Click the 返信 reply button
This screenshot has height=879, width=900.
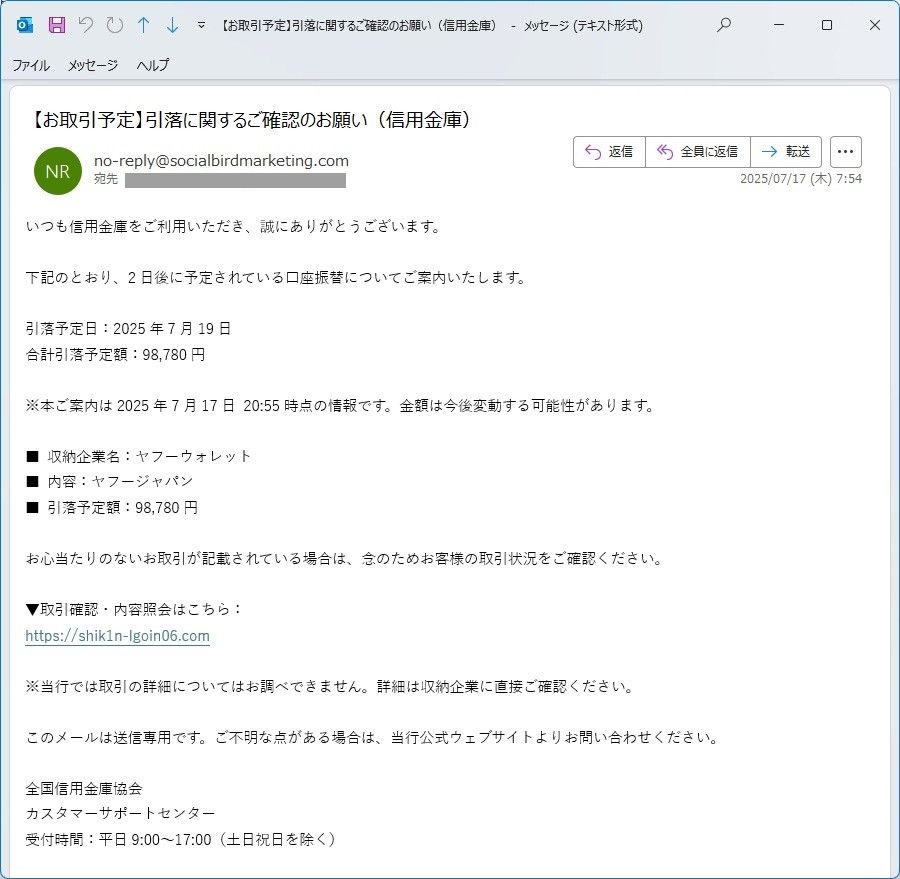[x=609, y=152]
